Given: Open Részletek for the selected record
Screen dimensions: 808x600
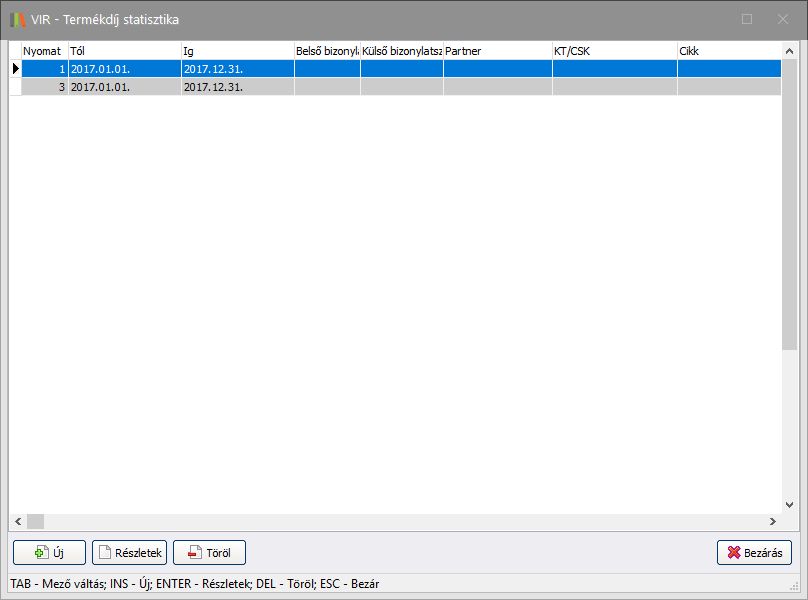Looking at the screenshot, I should (x=129, y=552).
